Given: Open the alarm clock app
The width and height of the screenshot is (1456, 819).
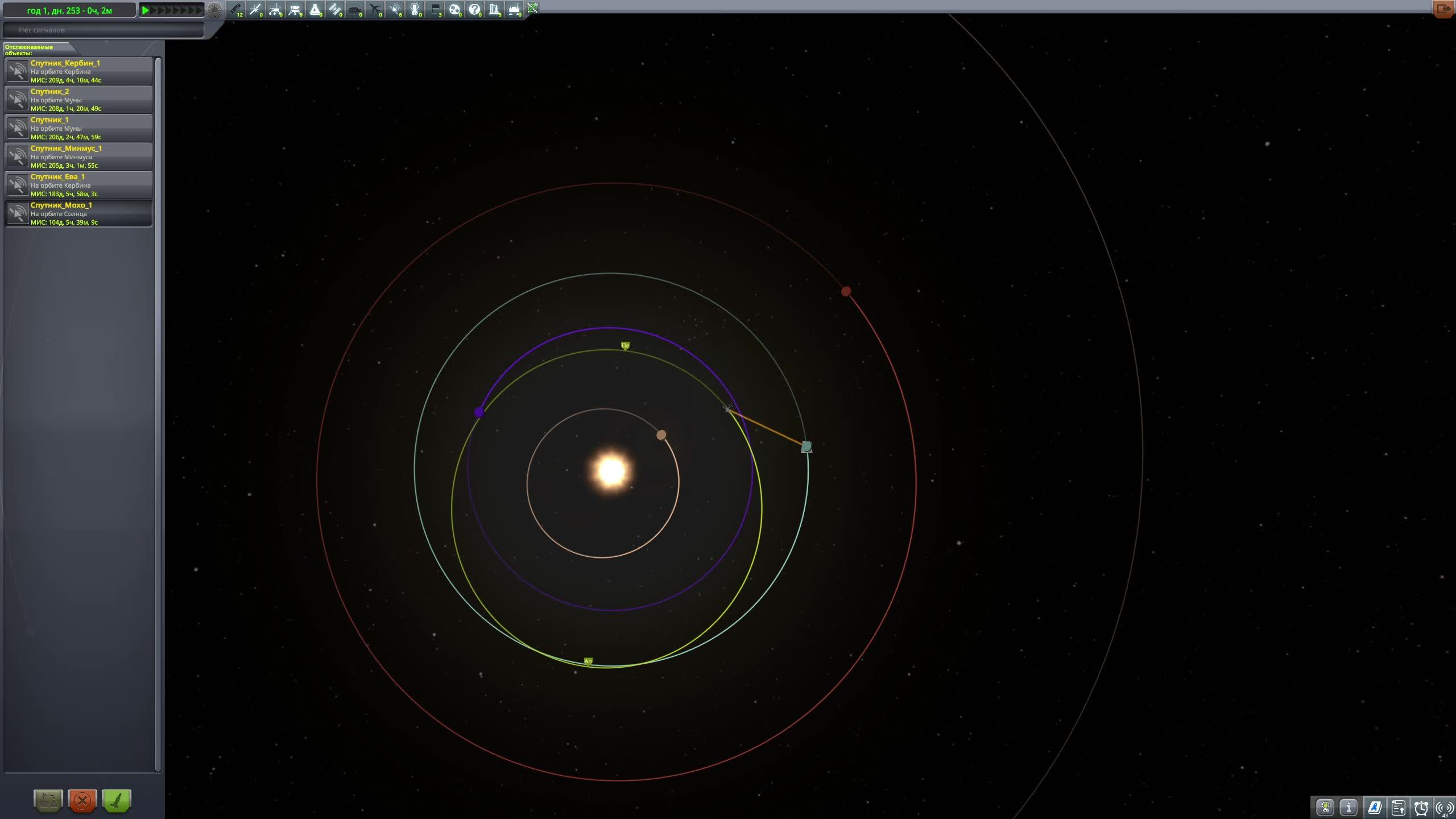Looking at the screenshot, I should tap(1421, 807).
